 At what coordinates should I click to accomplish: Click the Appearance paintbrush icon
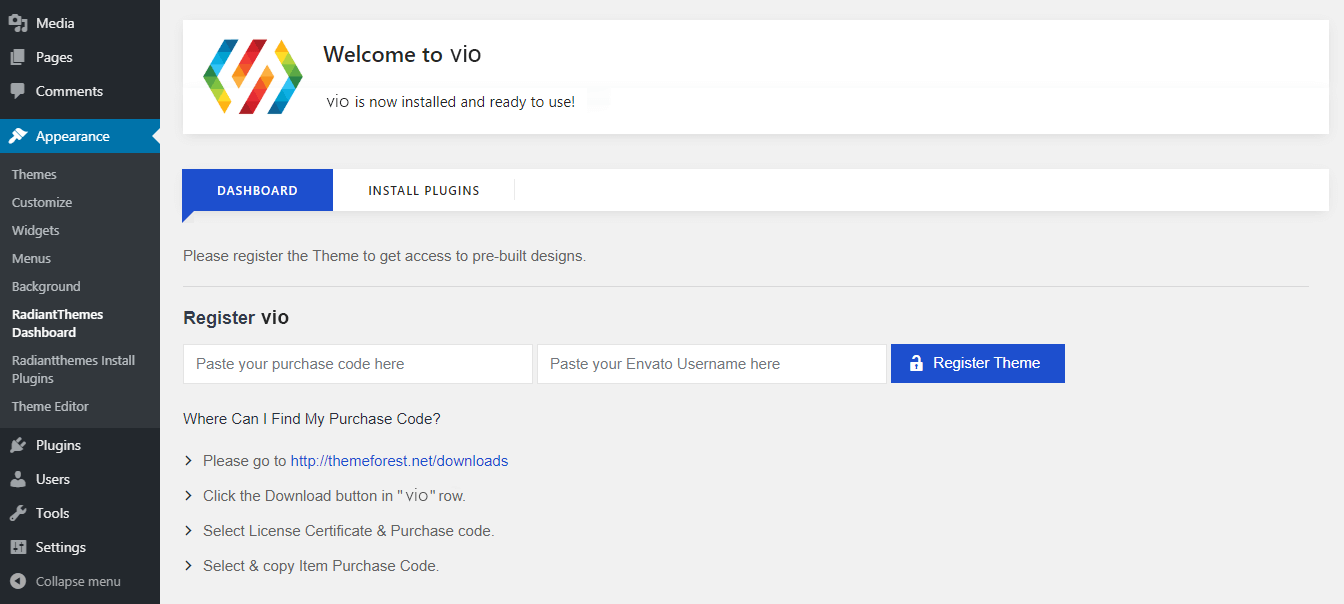[18, 136]
